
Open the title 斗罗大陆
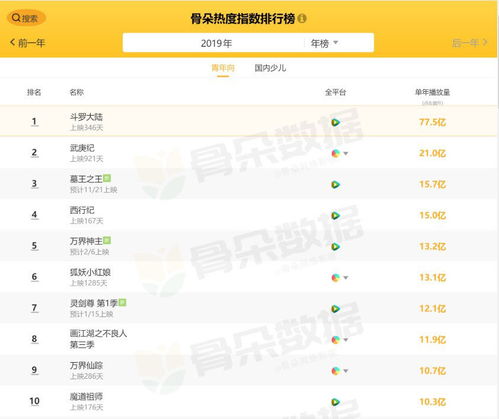coord(86,117)
